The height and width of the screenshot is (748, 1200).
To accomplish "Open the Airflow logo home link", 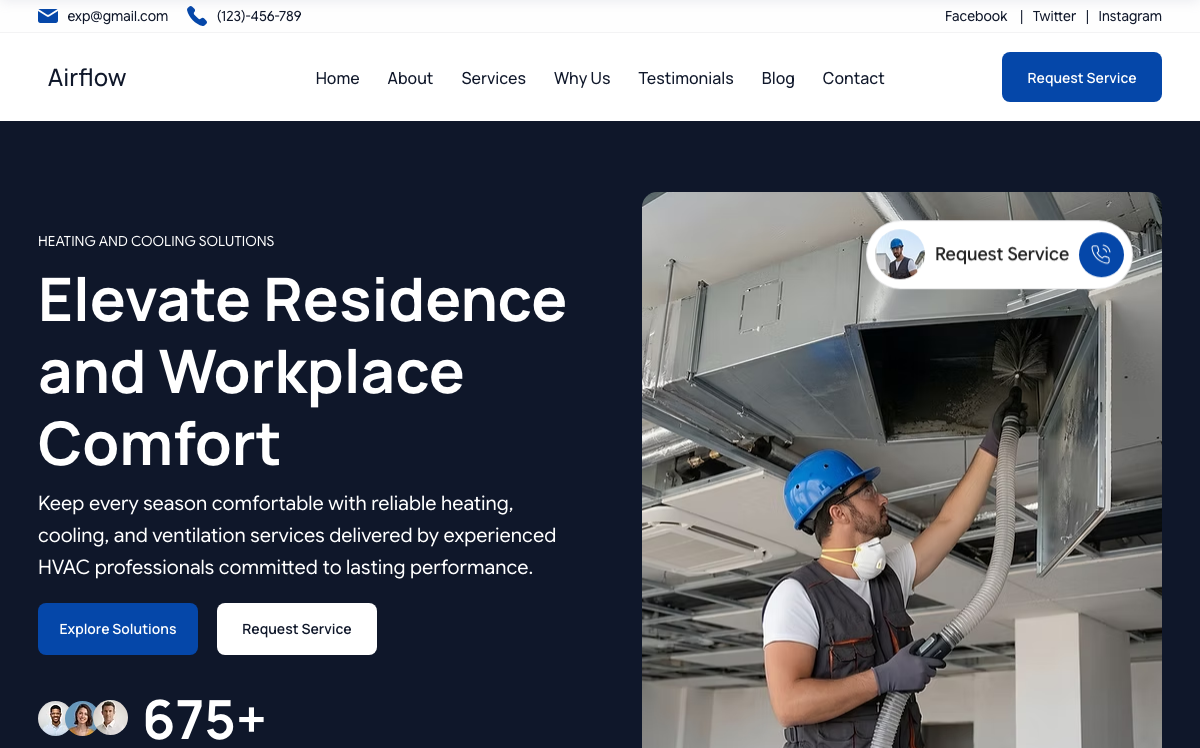I will point(87,78).
